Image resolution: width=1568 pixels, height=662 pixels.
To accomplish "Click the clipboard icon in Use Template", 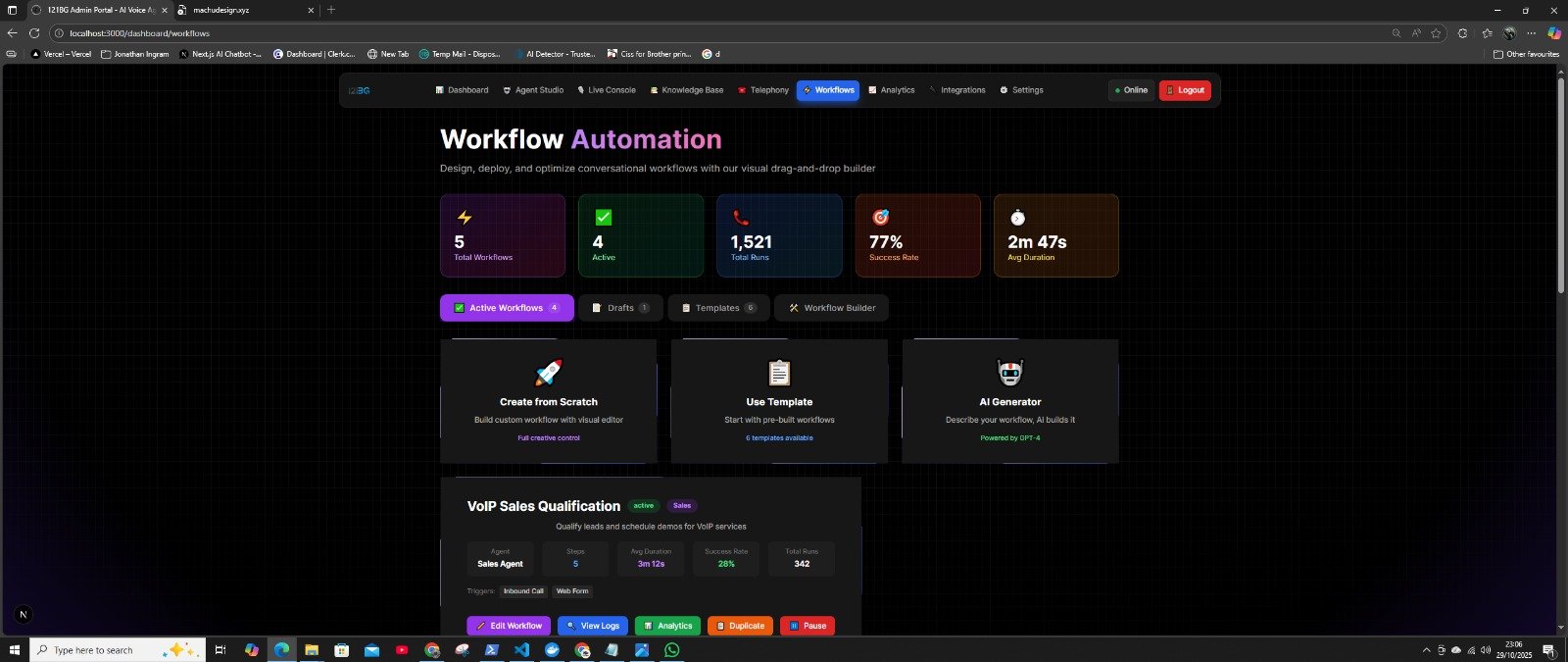I will coord(779,373).
